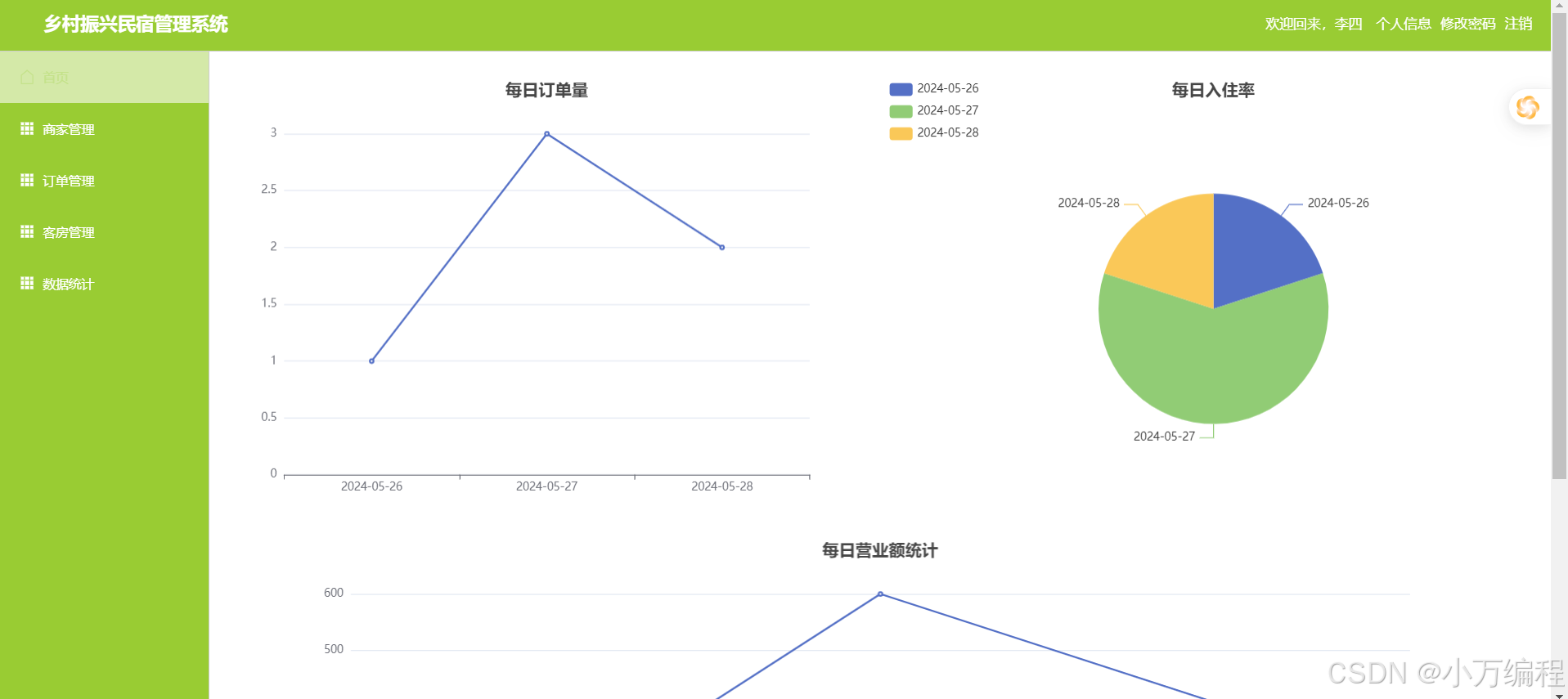Click the 500 y-axis label in revenue chart
The width and height of the screenshot is (1568, 699).
click(x=334, y=649)
